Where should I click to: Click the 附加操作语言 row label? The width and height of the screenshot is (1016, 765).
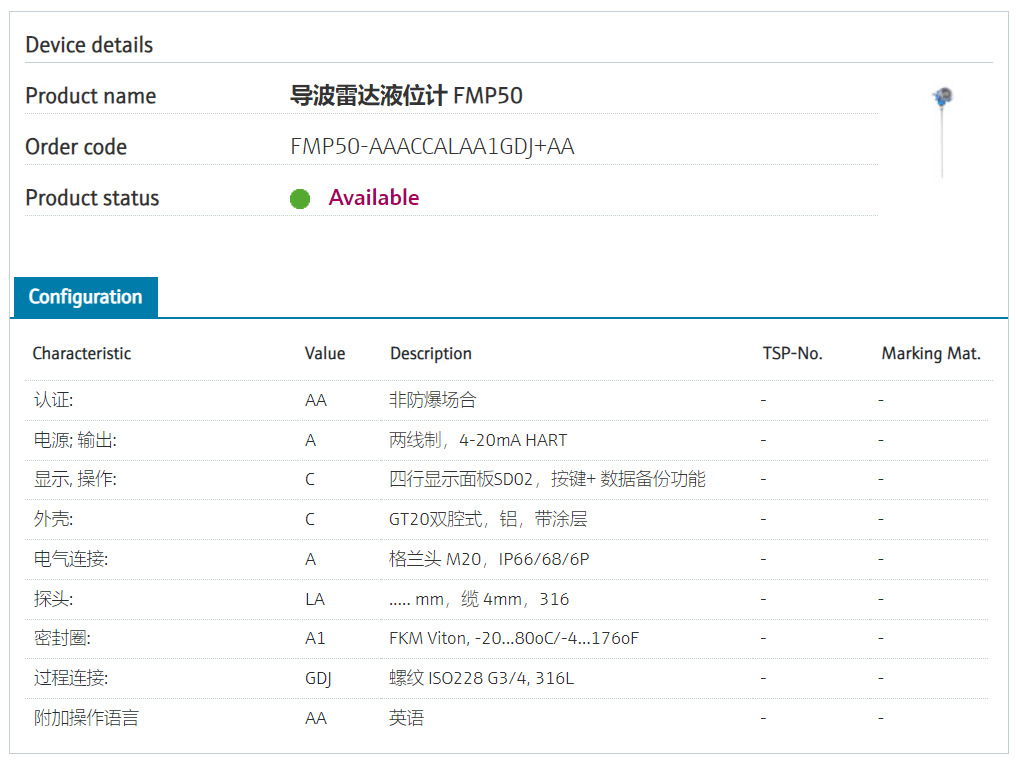pyautogui.click(x=86, y=718)
